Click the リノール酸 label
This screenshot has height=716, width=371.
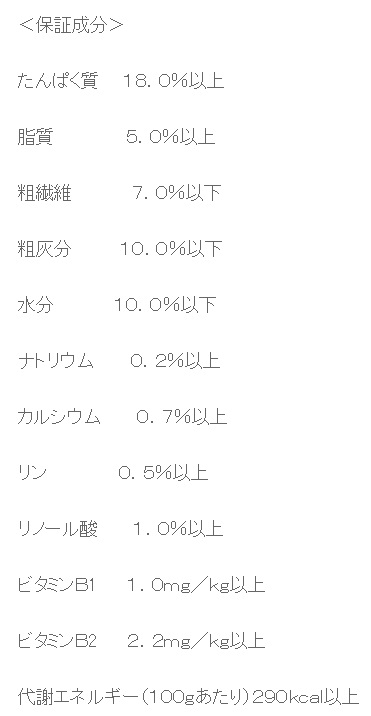[x=58, y=529]
